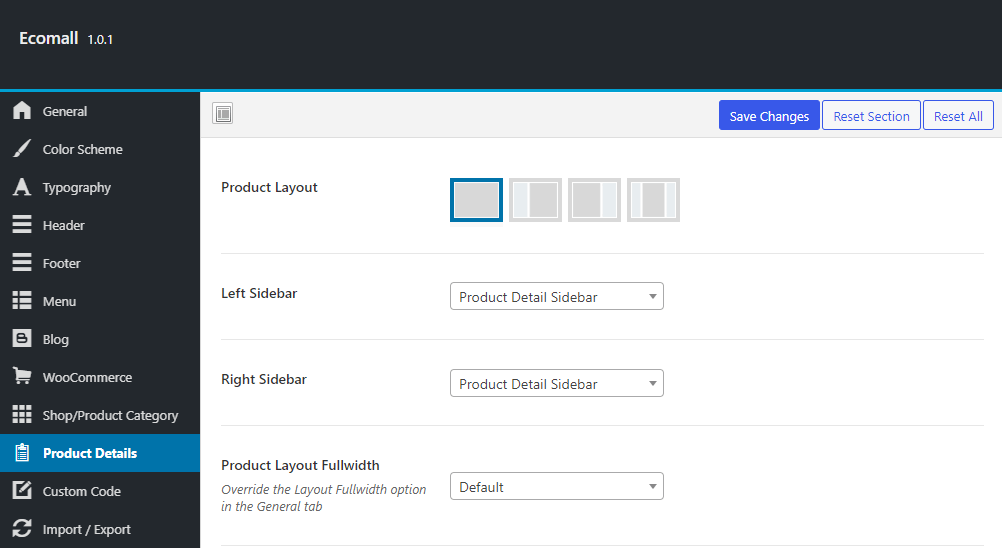This screenshot has width=1002, height=548.
Task: Open the Header settings section
Action: 100,225
